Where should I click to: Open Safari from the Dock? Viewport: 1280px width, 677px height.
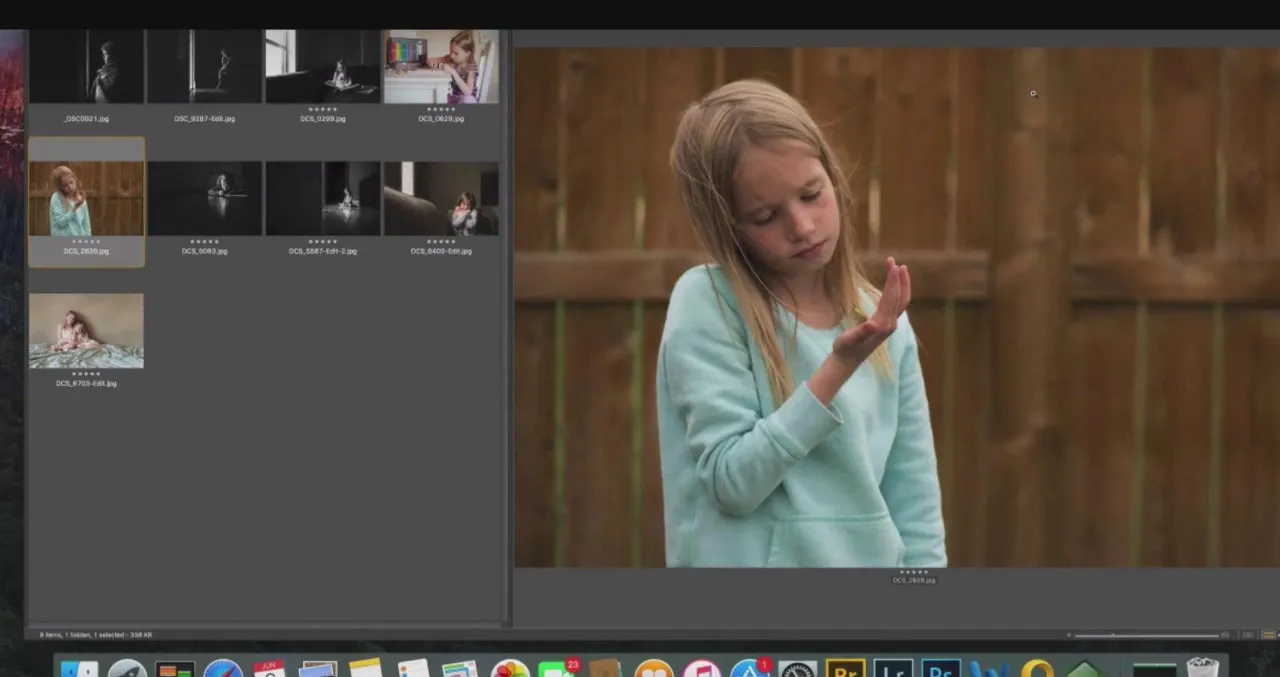pos(223,668)
